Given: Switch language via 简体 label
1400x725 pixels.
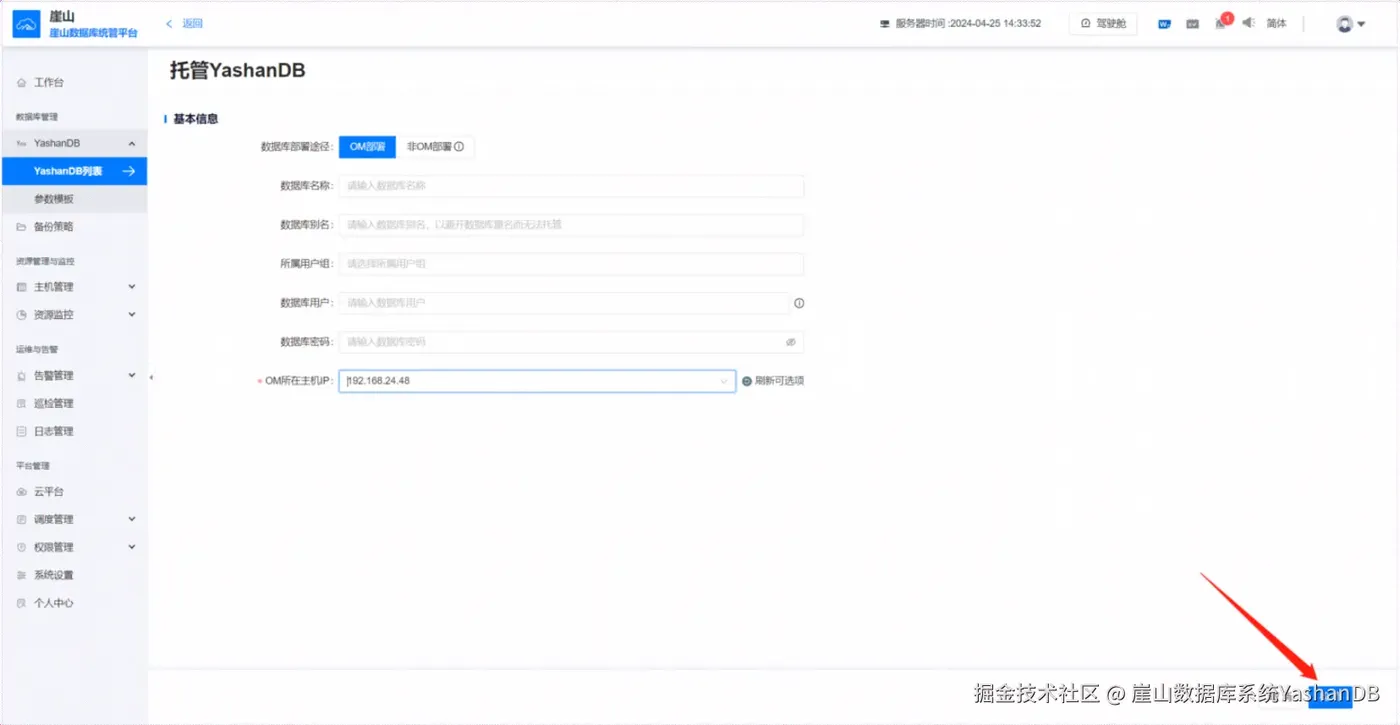Looking at the screenshot, I should pyautogui.click(x=1276, y=23).
